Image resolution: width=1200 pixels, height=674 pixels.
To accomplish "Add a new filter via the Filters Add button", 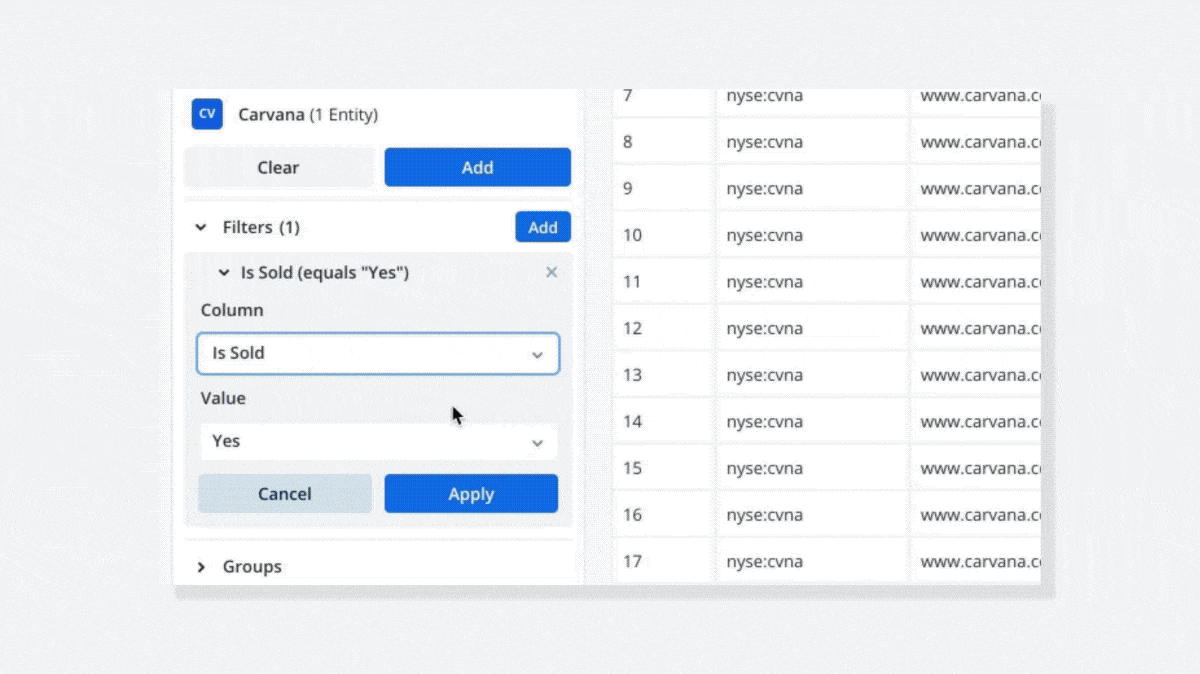I will point(543,227).
